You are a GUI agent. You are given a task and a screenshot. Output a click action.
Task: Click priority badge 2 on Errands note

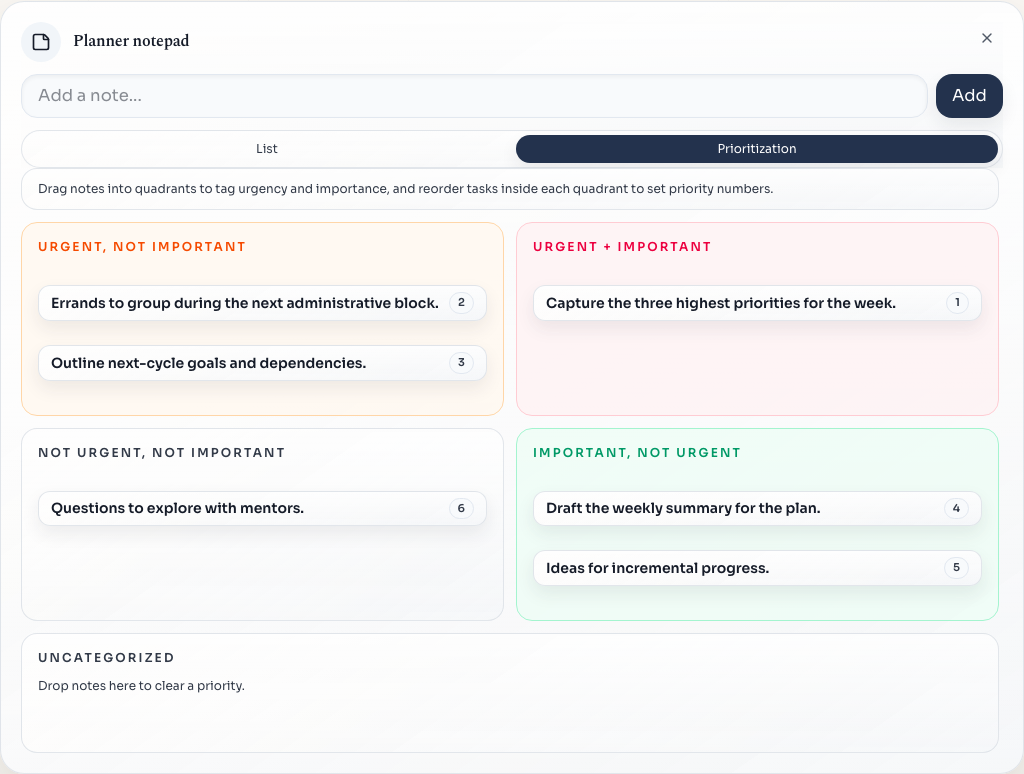[x=461, y=303]
